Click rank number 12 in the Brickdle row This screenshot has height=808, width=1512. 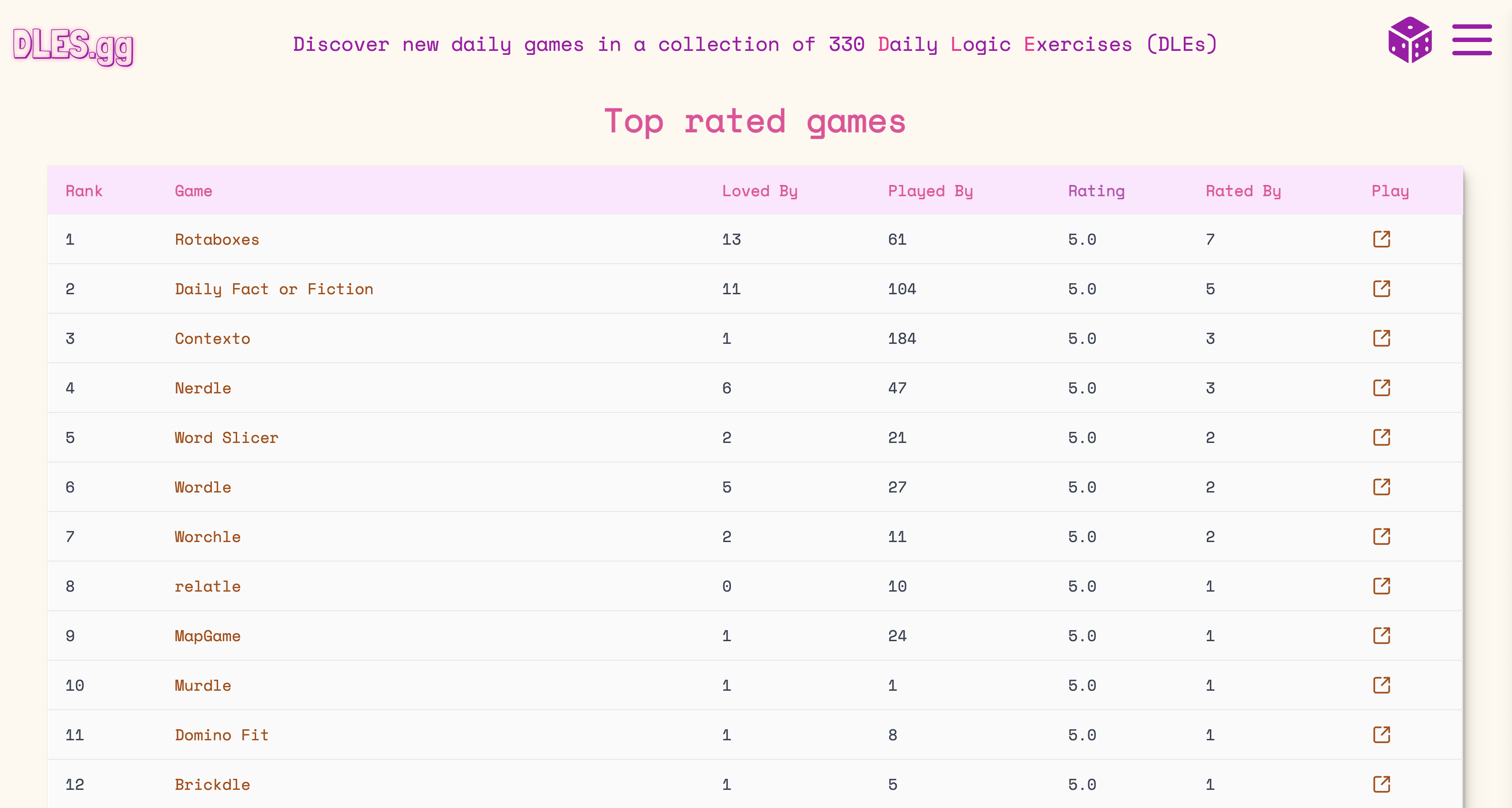(75, 785)
